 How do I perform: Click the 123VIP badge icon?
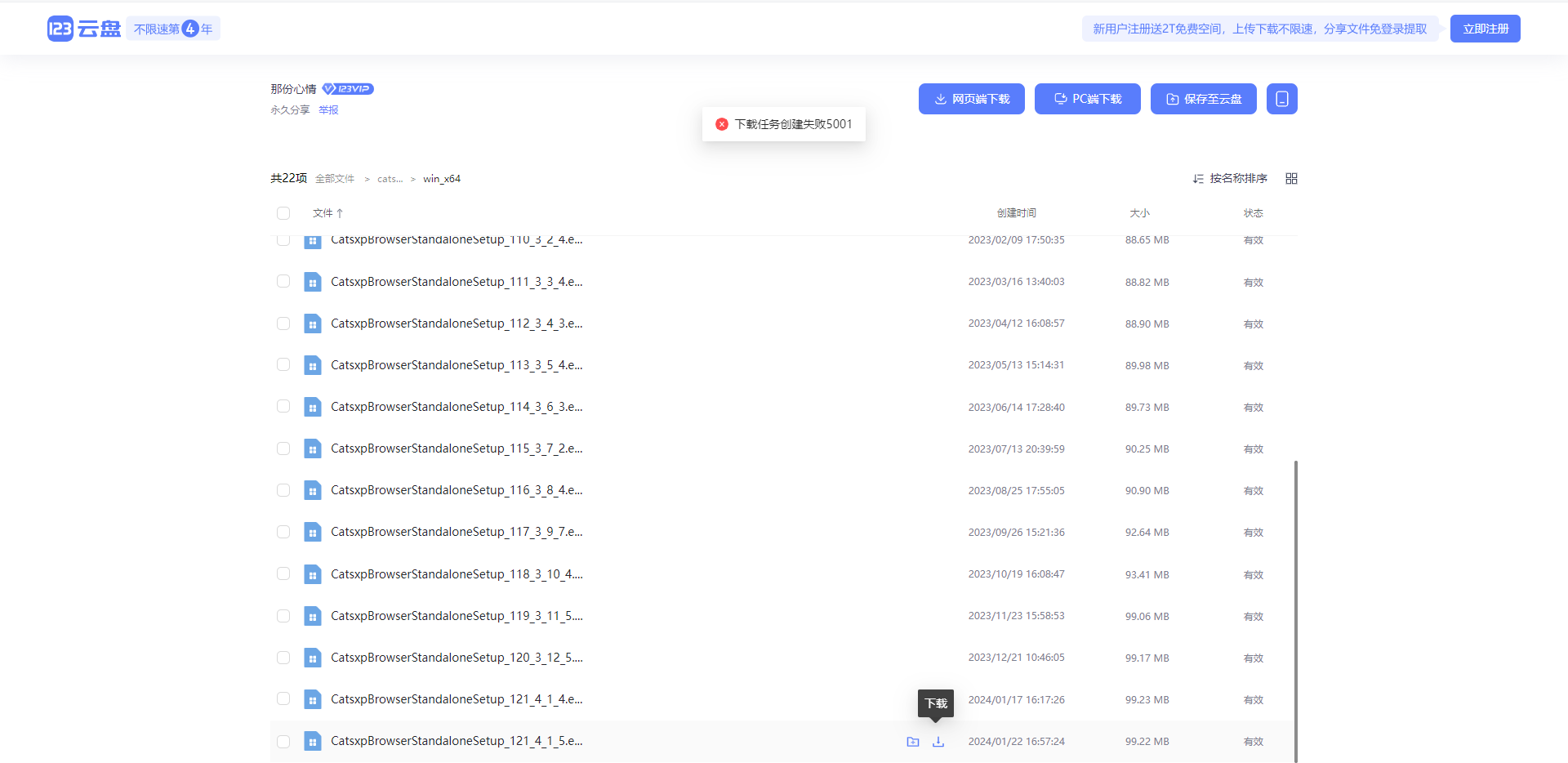click(x=348, y=89)
